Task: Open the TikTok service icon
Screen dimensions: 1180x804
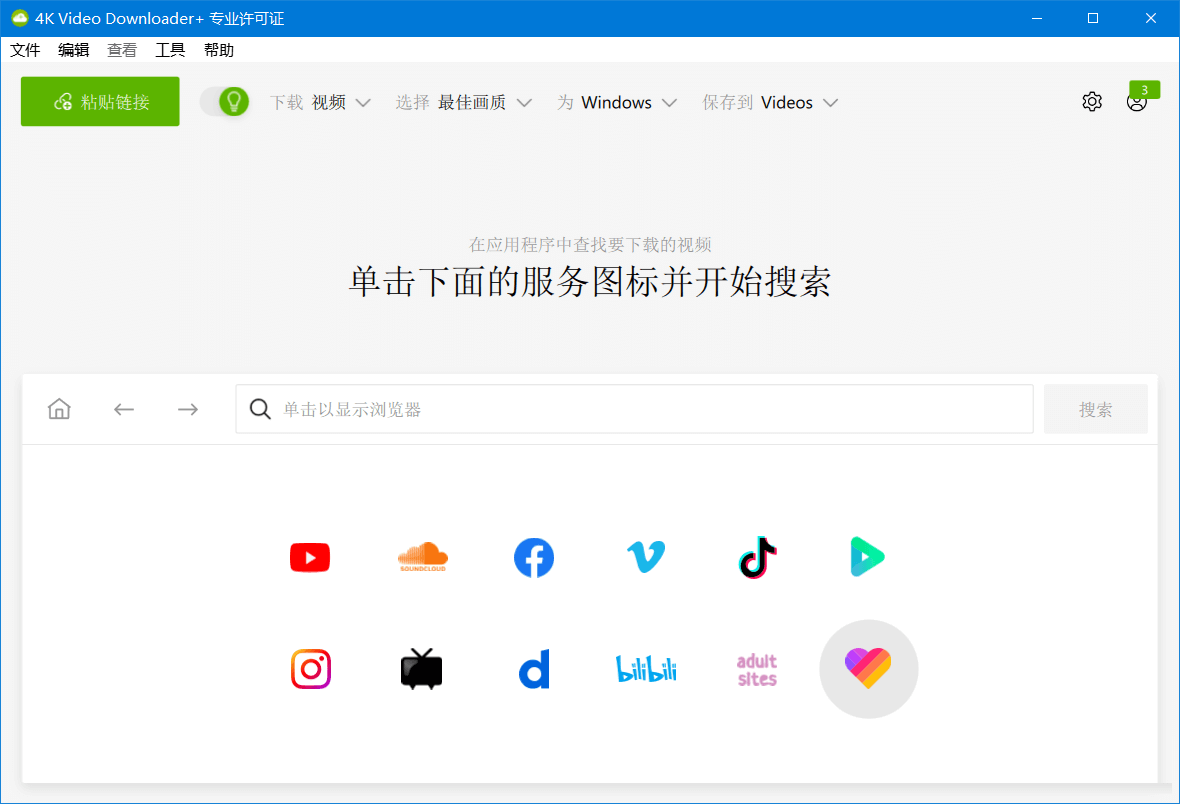Action: click(757, 557)
